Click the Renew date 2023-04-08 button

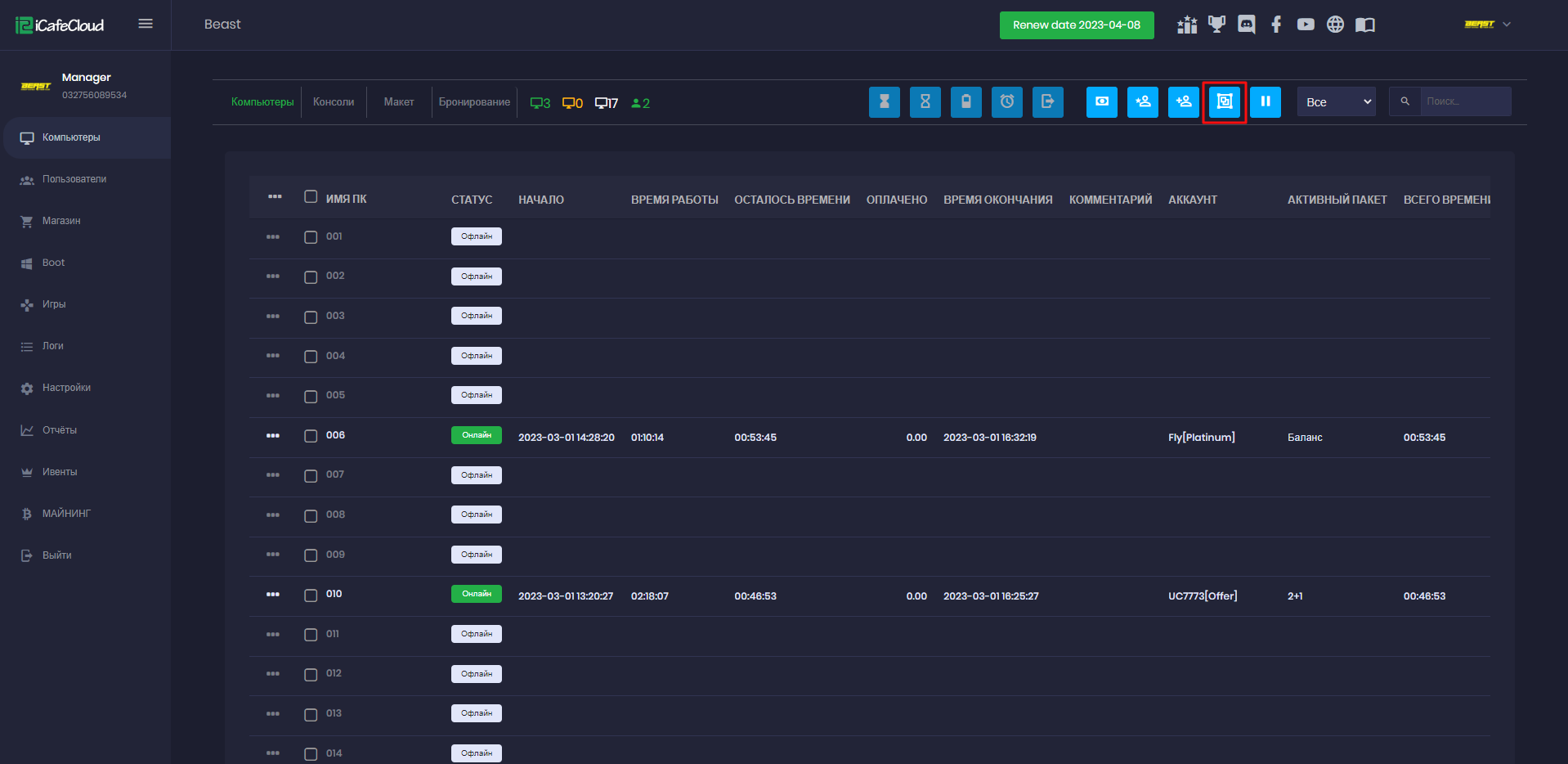pos(1077,25)
